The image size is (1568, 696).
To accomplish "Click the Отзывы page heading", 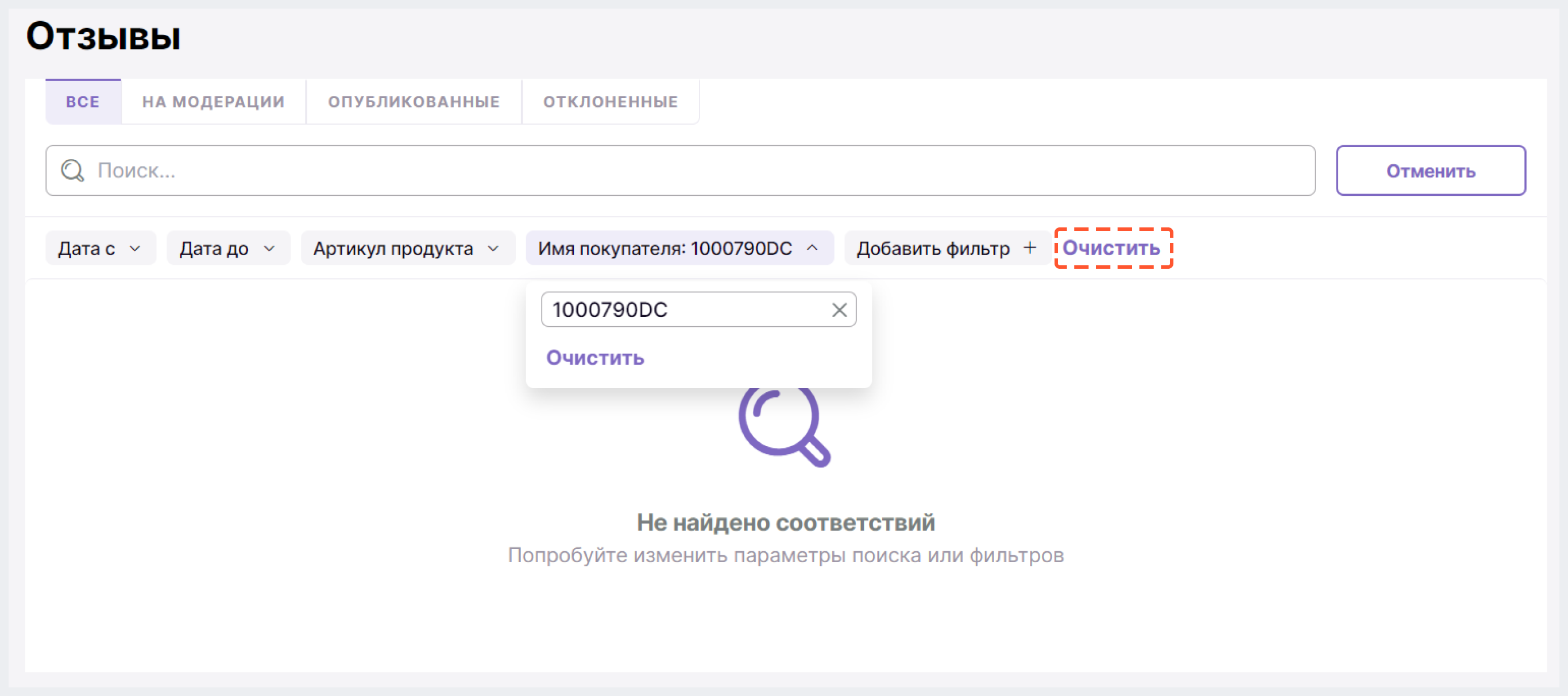I will point(103,37).
